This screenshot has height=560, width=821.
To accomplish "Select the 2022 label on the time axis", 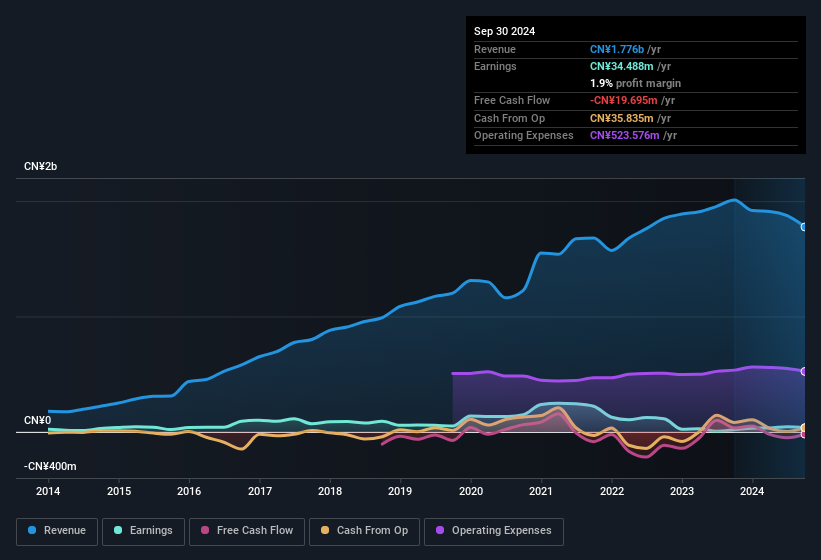I will (611, 491).
